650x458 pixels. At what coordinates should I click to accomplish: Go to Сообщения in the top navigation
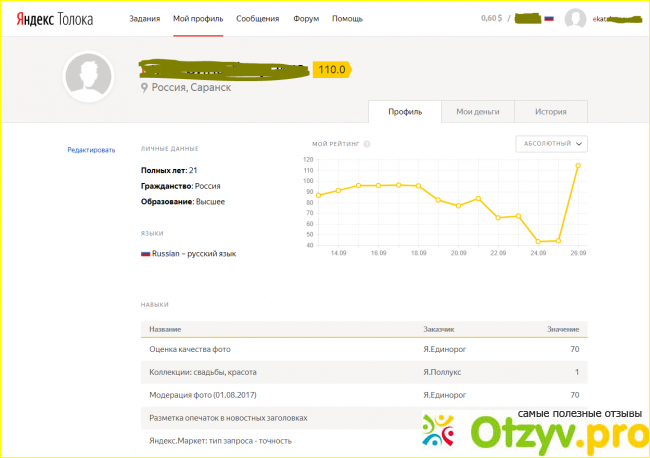click(x=257, y=19)
